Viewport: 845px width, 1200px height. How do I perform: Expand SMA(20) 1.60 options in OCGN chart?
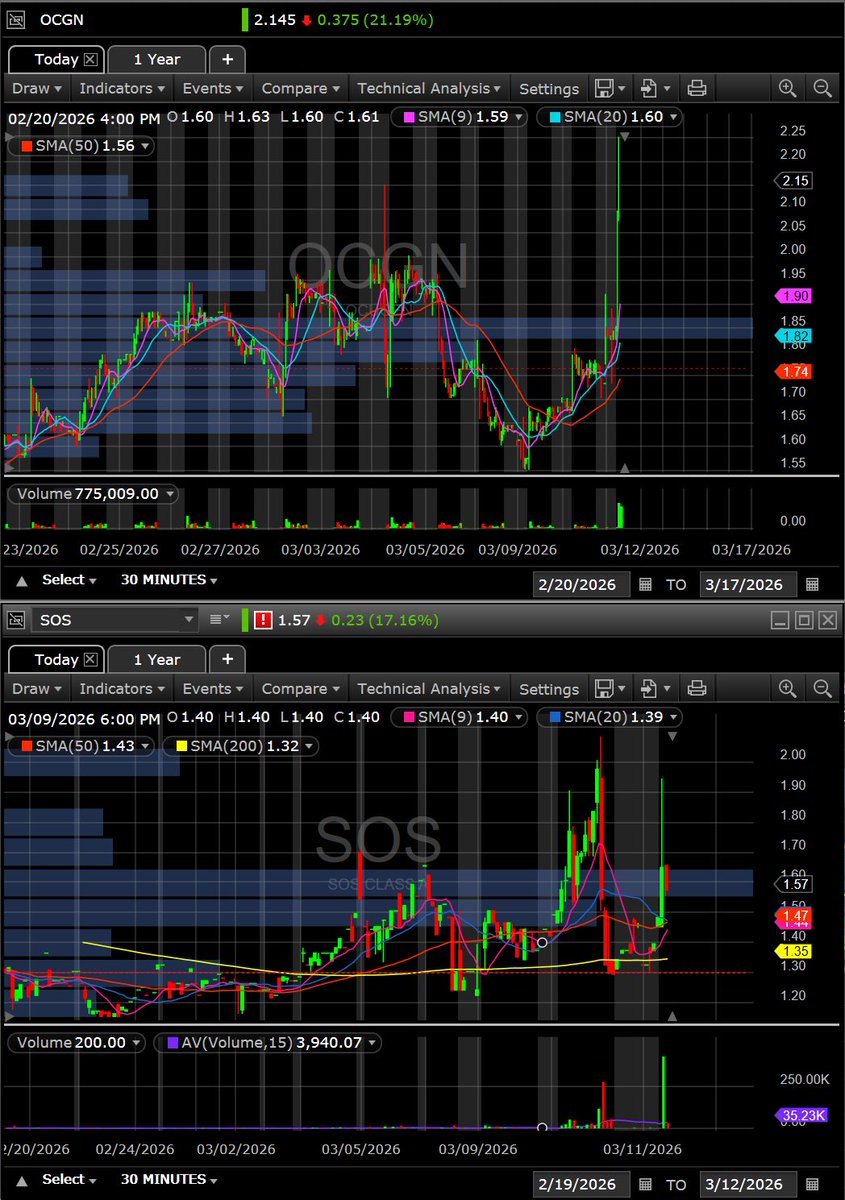click(671, 117)
